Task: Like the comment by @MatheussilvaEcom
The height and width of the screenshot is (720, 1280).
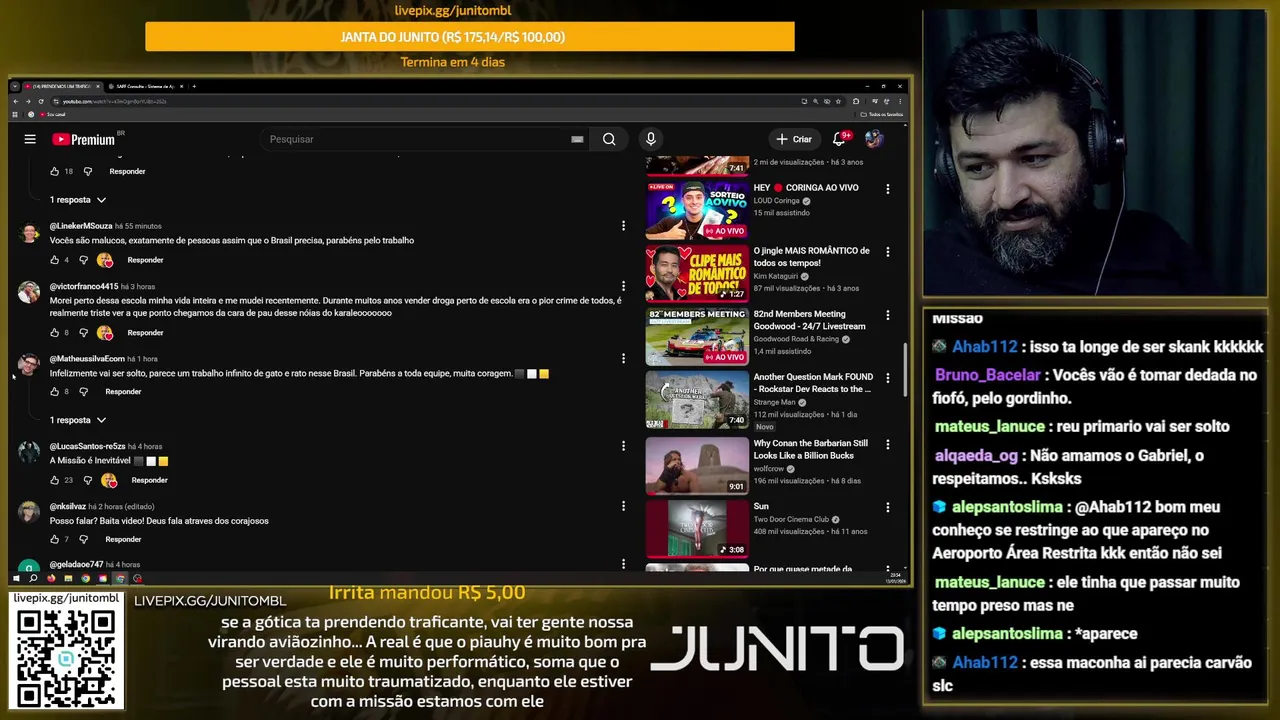Action: [x=55, y=391]
